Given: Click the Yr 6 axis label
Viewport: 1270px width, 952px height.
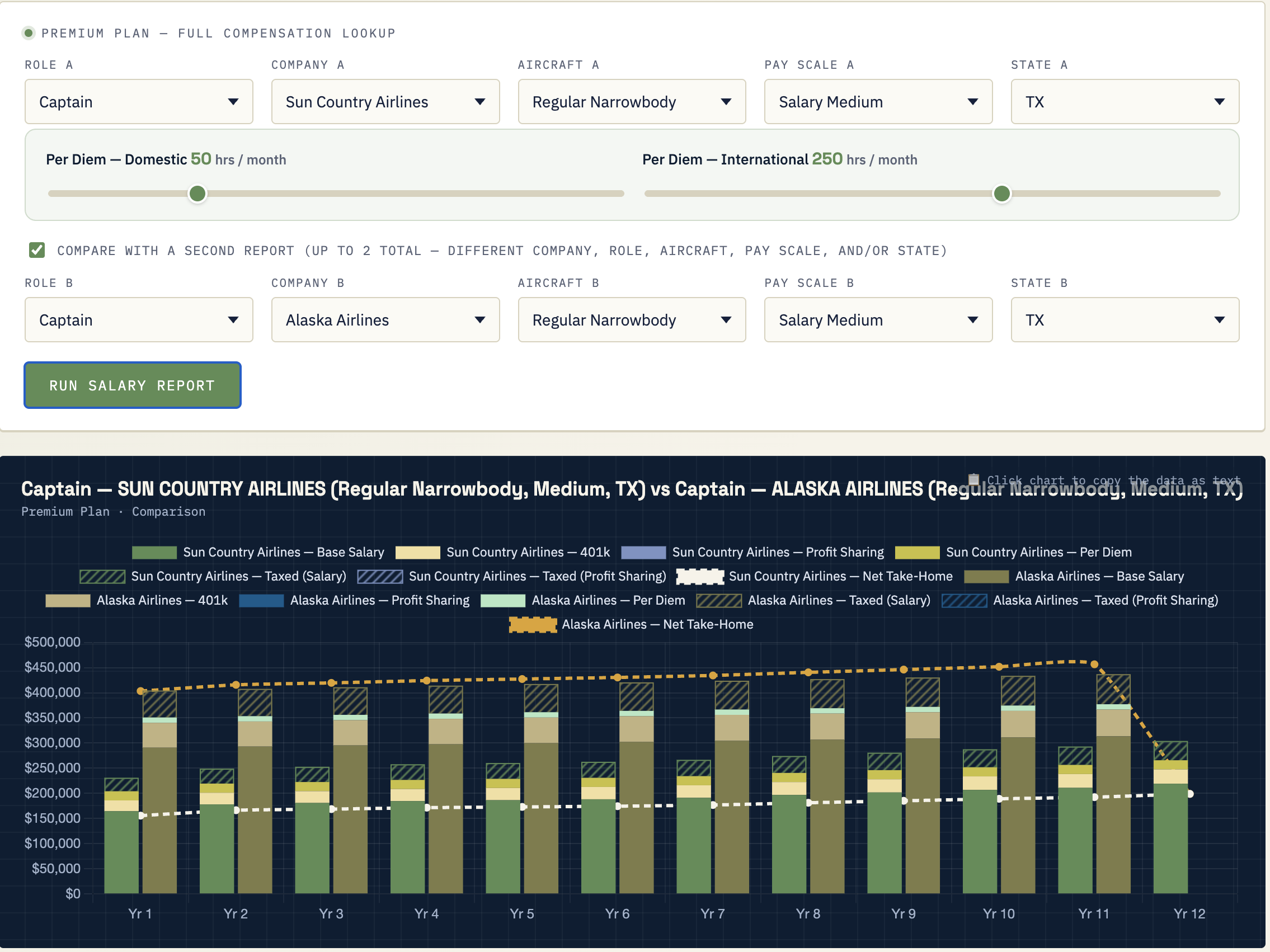Looking at the screenshot, I should point(617,913).
